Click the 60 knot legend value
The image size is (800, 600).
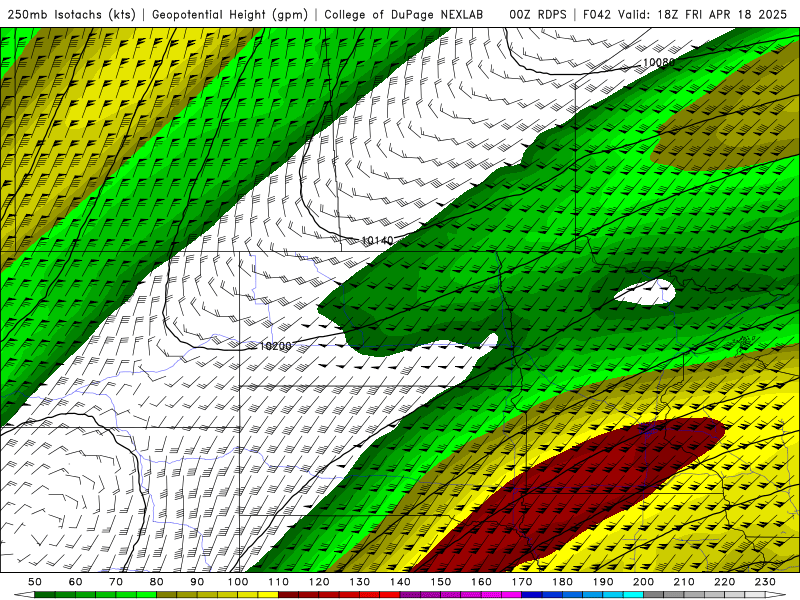(x=76, y=582)
